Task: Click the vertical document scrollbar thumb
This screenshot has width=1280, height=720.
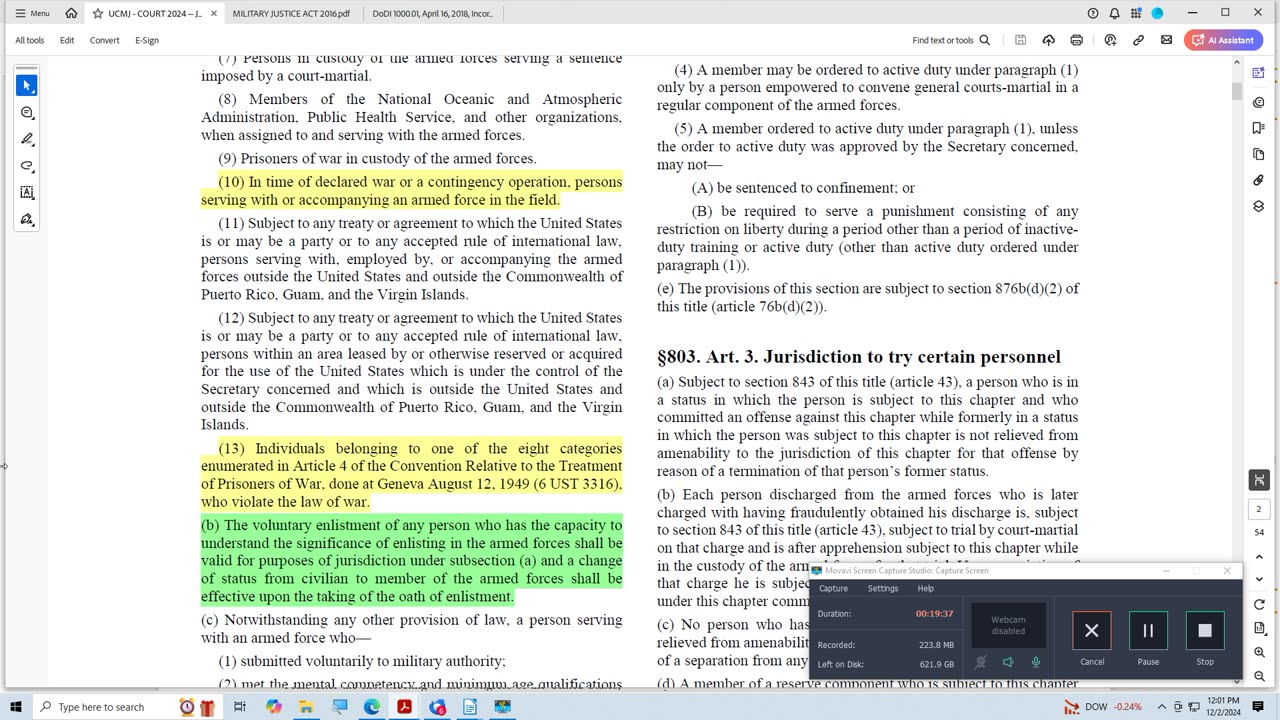Action: click(1237, 91)
